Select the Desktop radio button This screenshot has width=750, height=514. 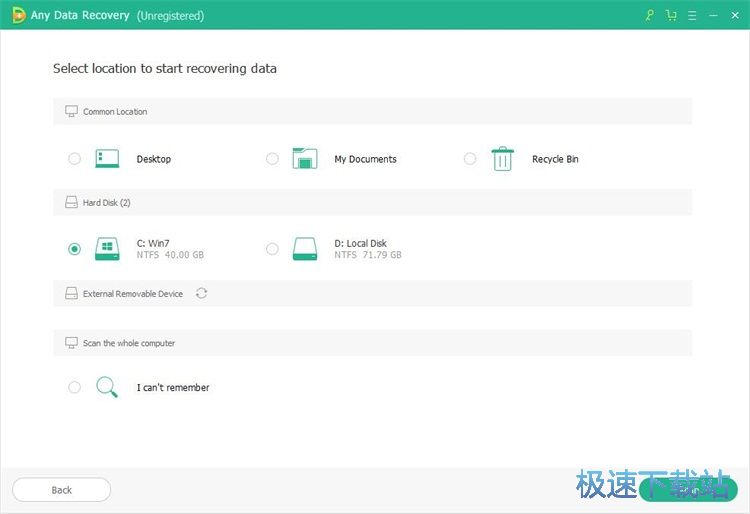coord(75,159)
